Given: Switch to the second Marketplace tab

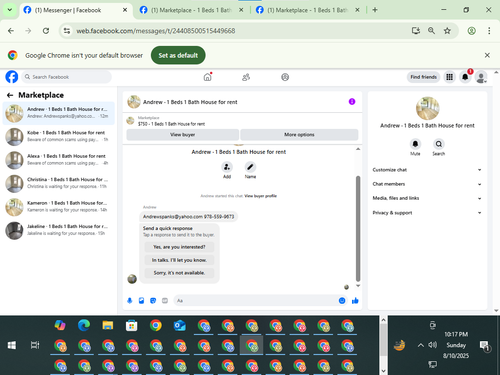Looking at the screenshot, I should [191, 10].
